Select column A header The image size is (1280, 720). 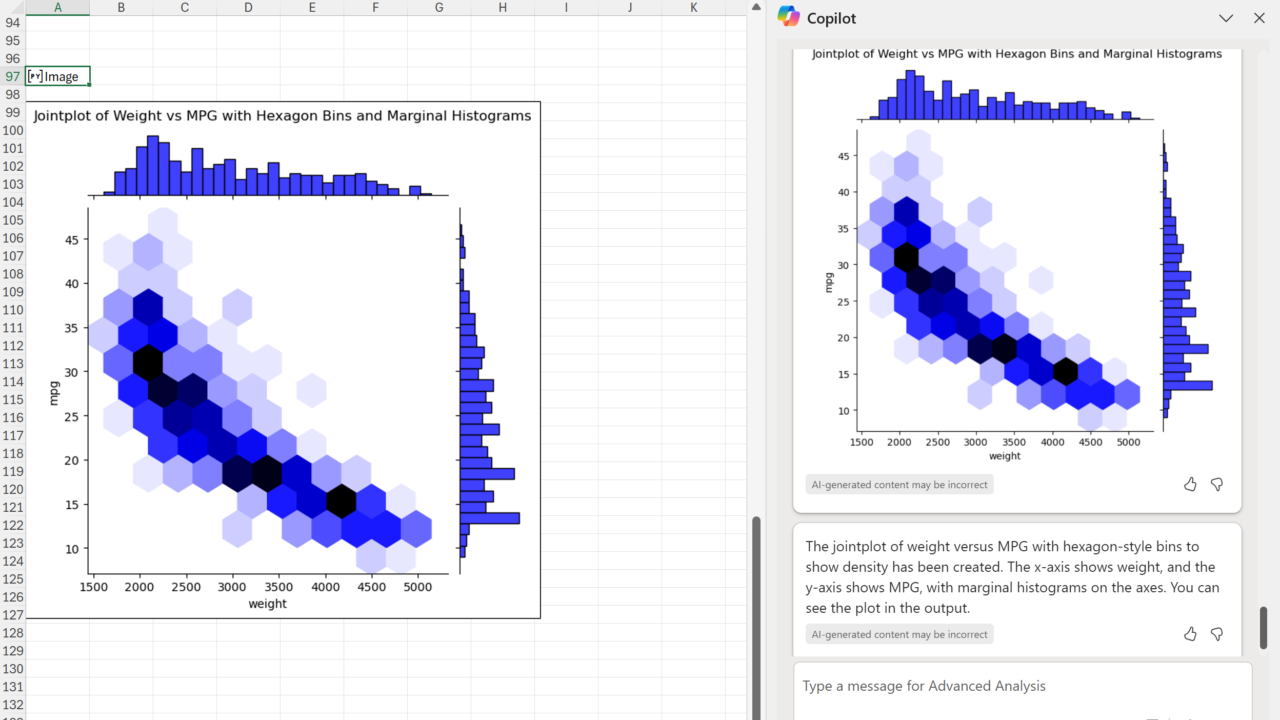(57, 8)
